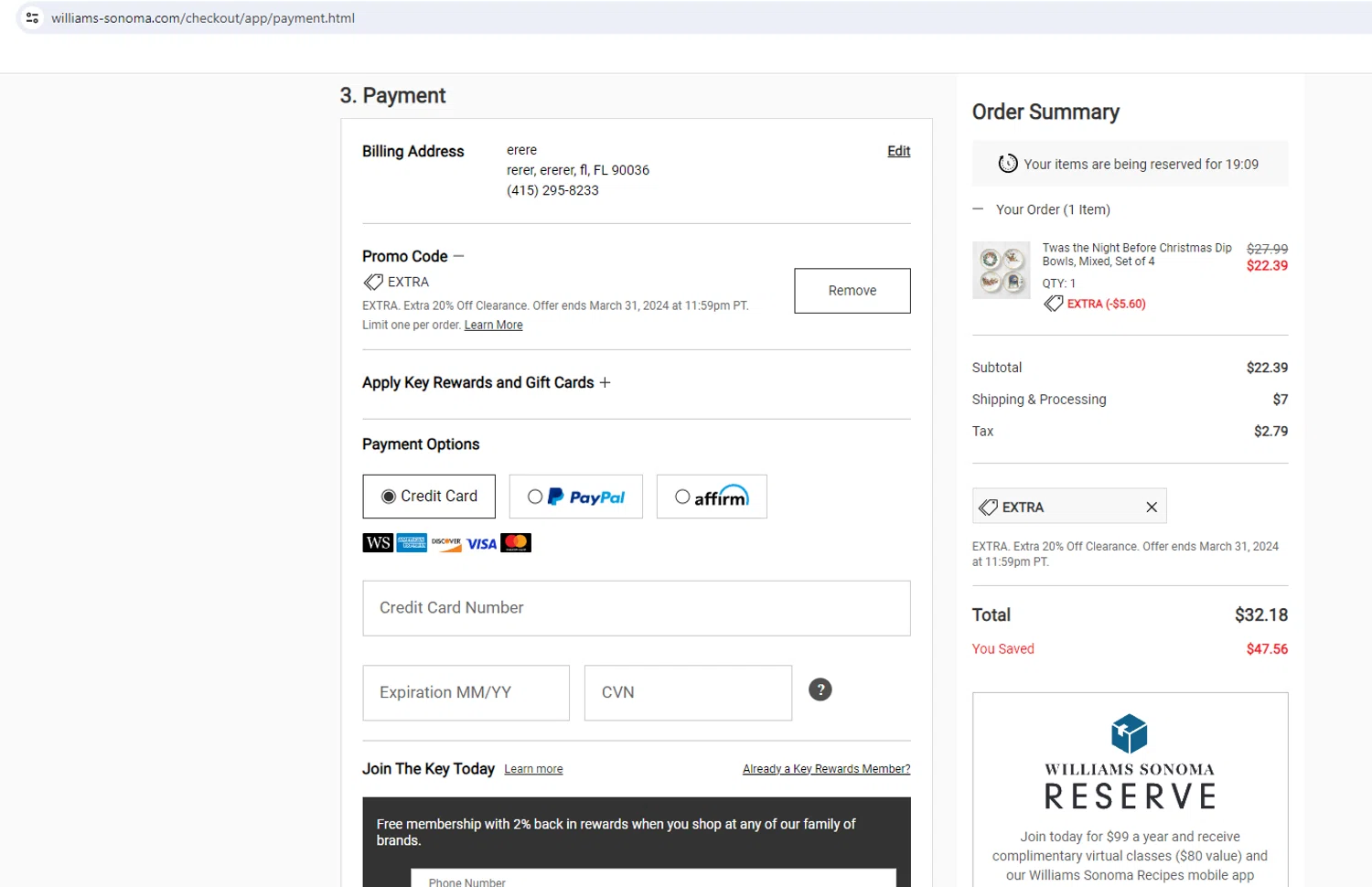Click the tag icon in the EXTRA promo chip

tap(989, 508)
